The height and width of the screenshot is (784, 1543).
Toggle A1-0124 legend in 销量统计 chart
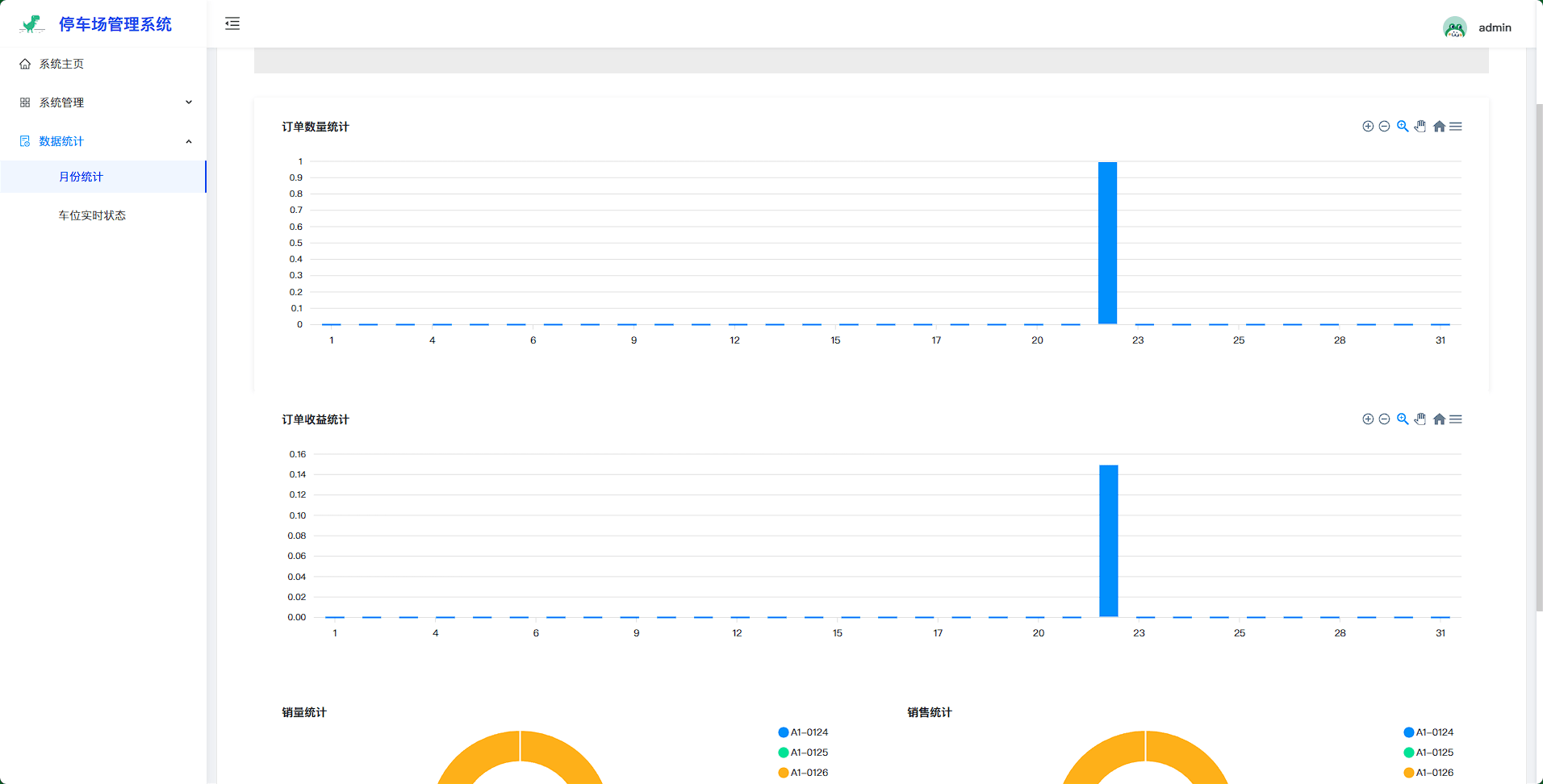point(803,732)
